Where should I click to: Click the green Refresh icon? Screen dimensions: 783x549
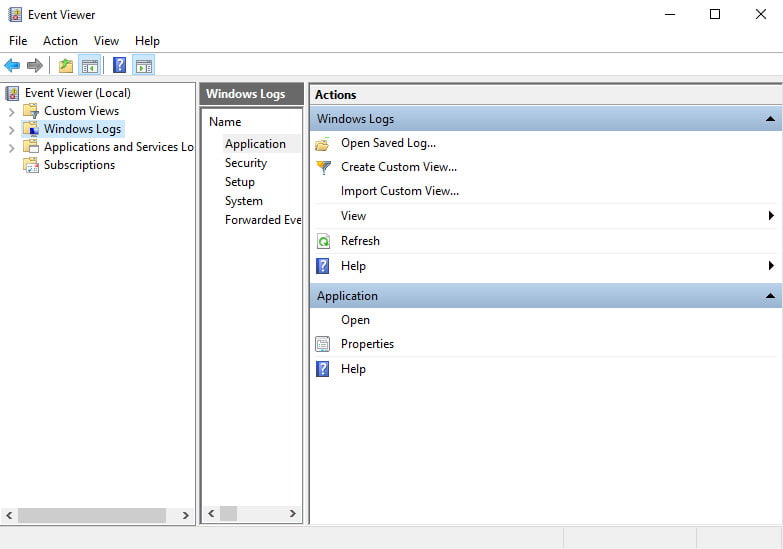point(323,241)
